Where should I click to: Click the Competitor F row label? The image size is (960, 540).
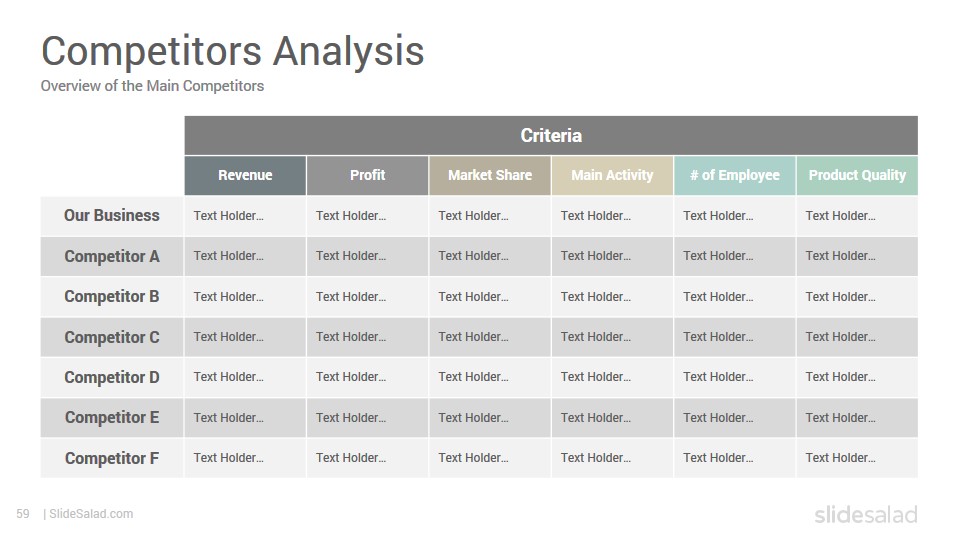111,458
